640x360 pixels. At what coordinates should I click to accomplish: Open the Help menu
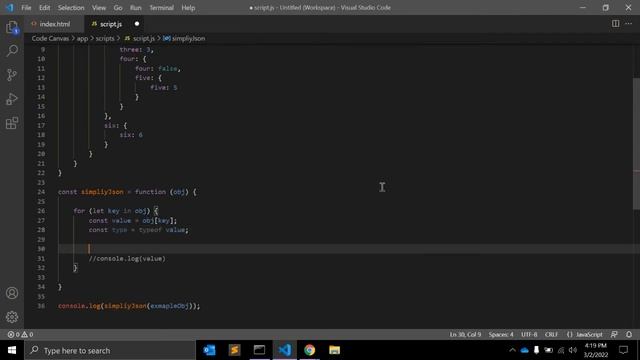click(x=188, y=8)
